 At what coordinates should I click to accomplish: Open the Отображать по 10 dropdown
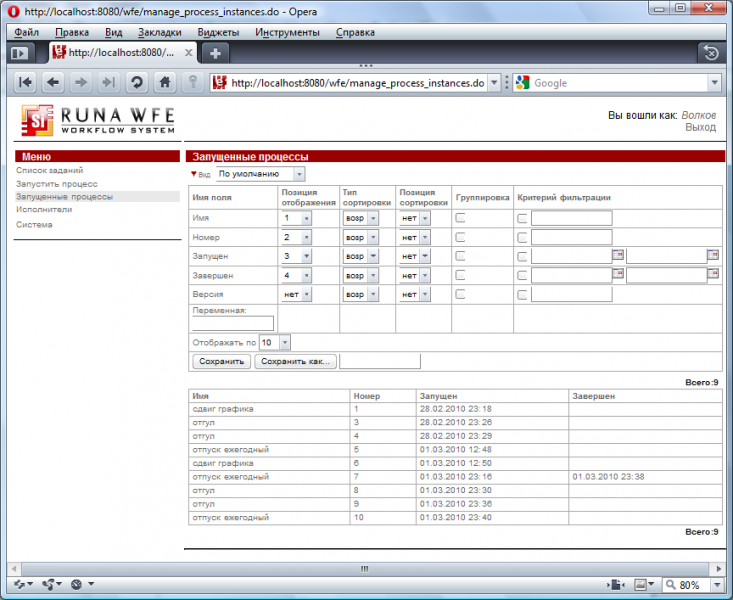pos(275,343)
